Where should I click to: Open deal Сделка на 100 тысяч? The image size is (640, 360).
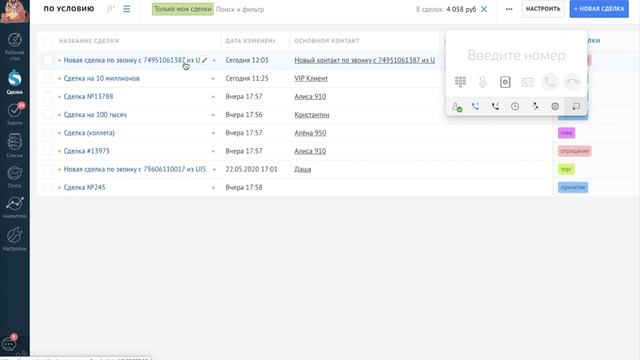[95, 115]
